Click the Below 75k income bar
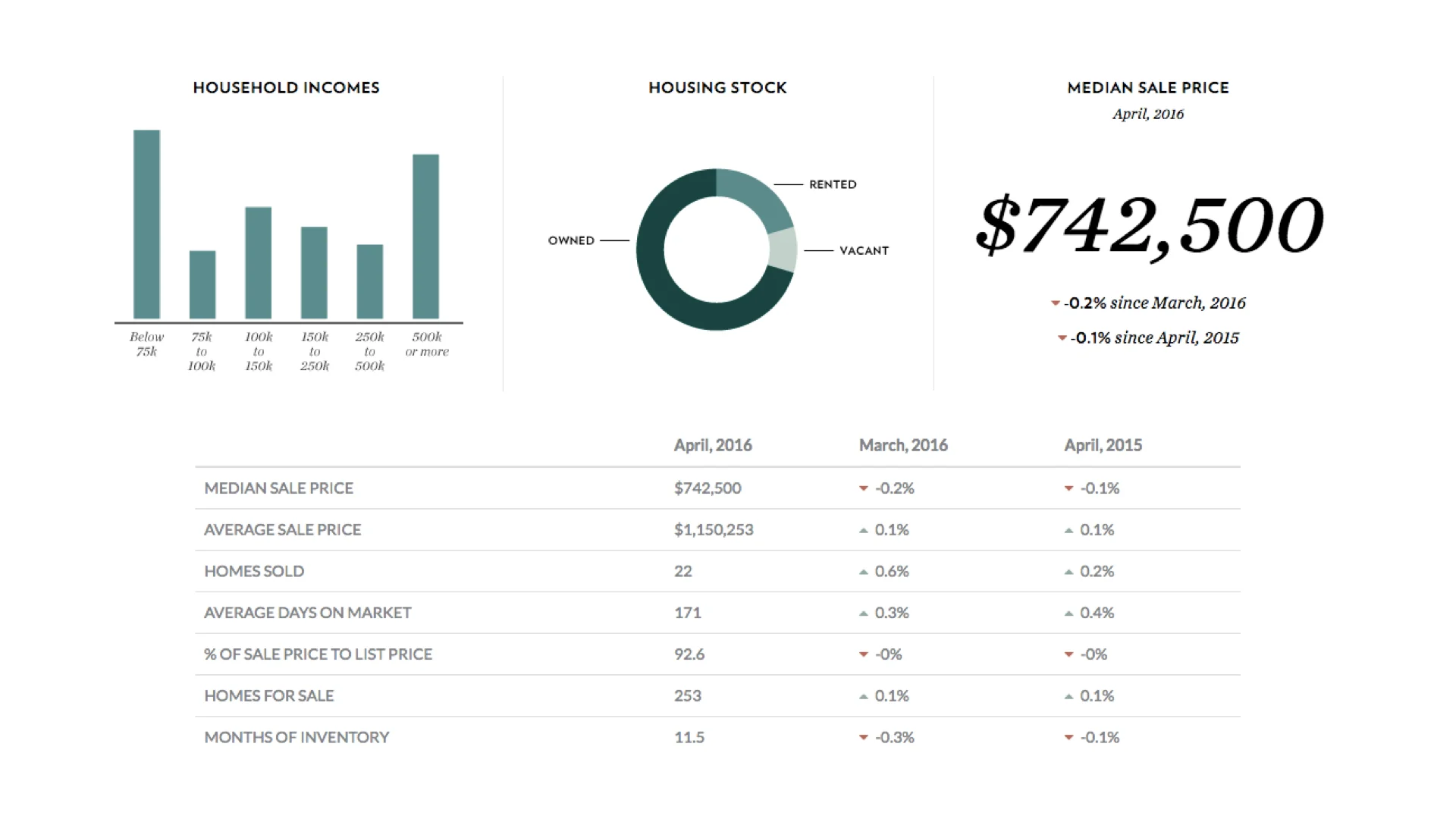The width and height of the screenshot is (1456, 819). point(146,224)
